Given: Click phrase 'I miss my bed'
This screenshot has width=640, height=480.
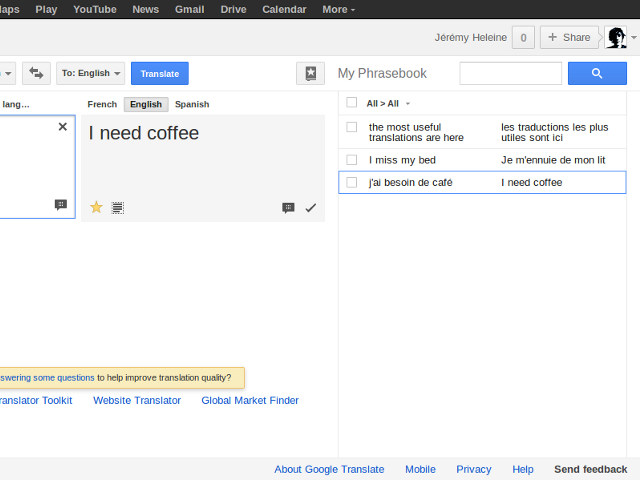Looking at the screenshot, I should [x=402, y=160].
